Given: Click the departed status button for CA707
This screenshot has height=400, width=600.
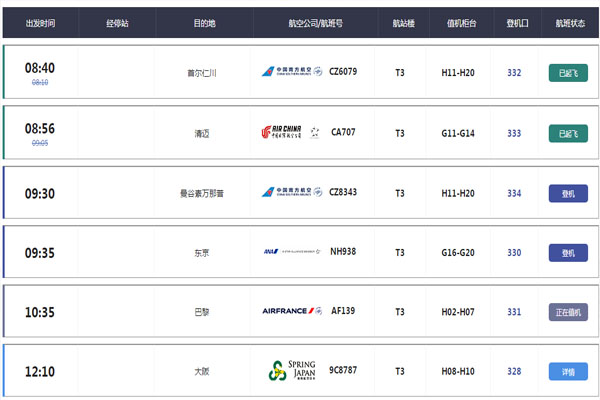Looking at the screenshot, I should 568,134.
